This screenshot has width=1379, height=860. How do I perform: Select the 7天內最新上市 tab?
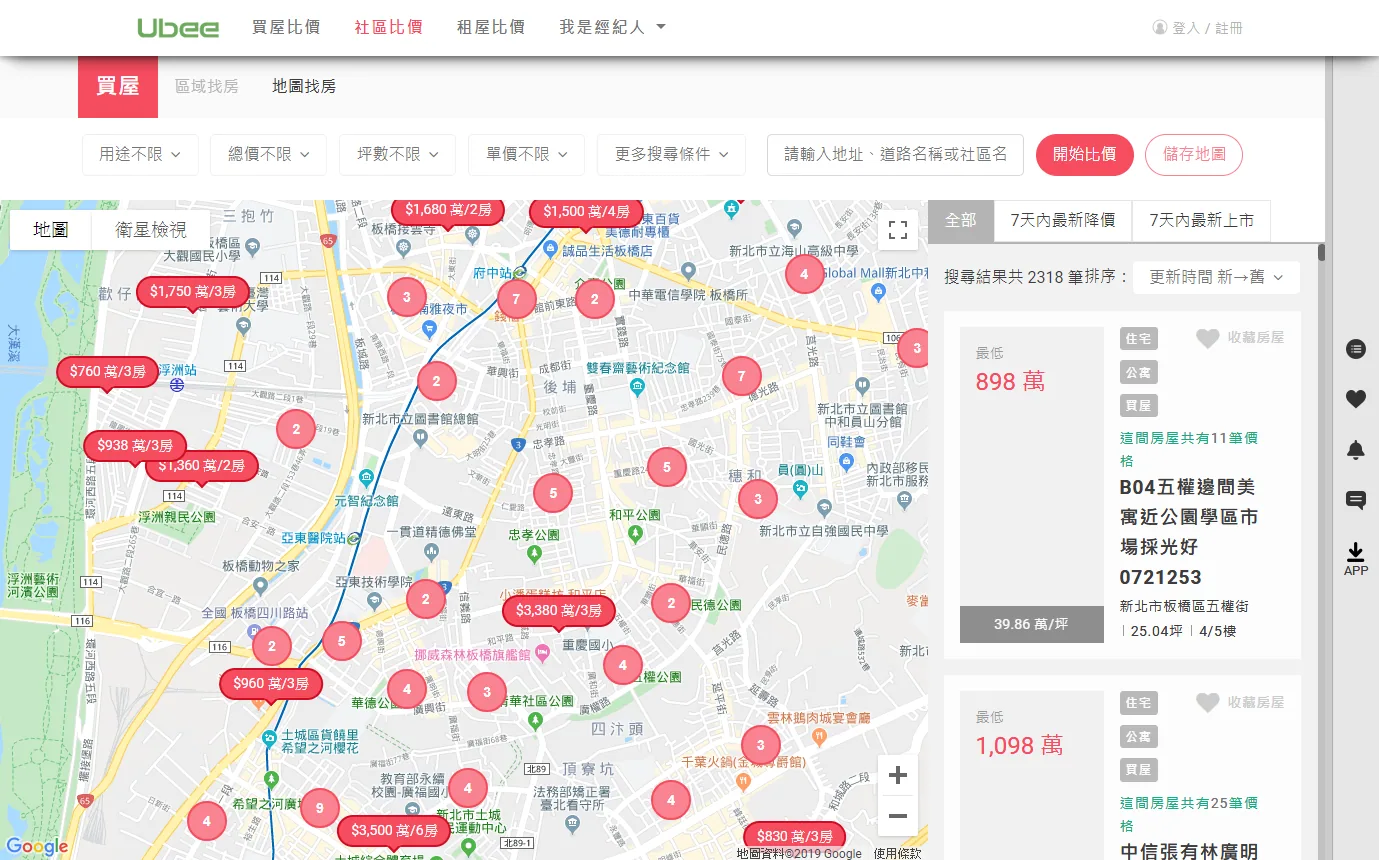(x=1201, y=220)
